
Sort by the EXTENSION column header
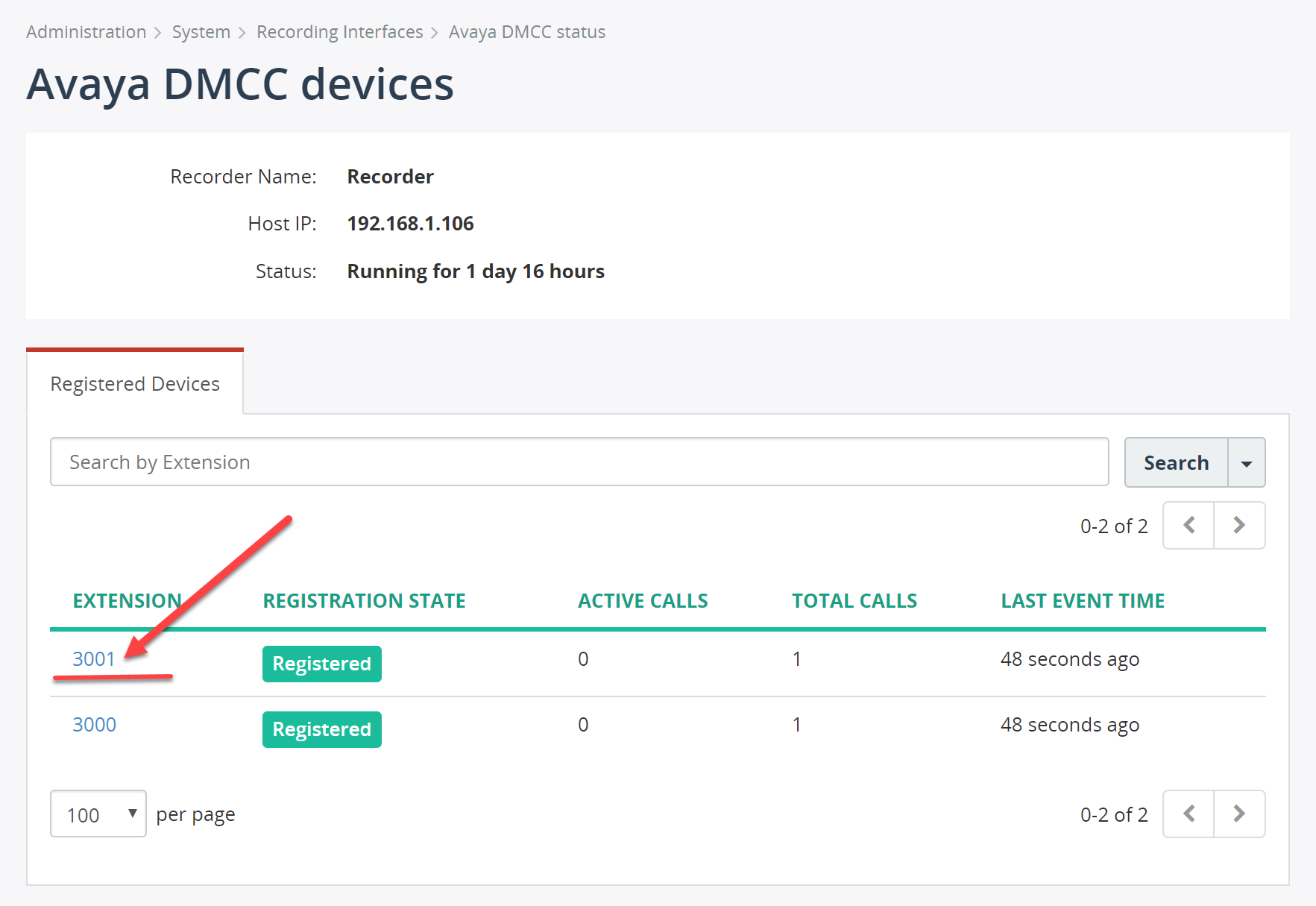[x=127, y=601]
